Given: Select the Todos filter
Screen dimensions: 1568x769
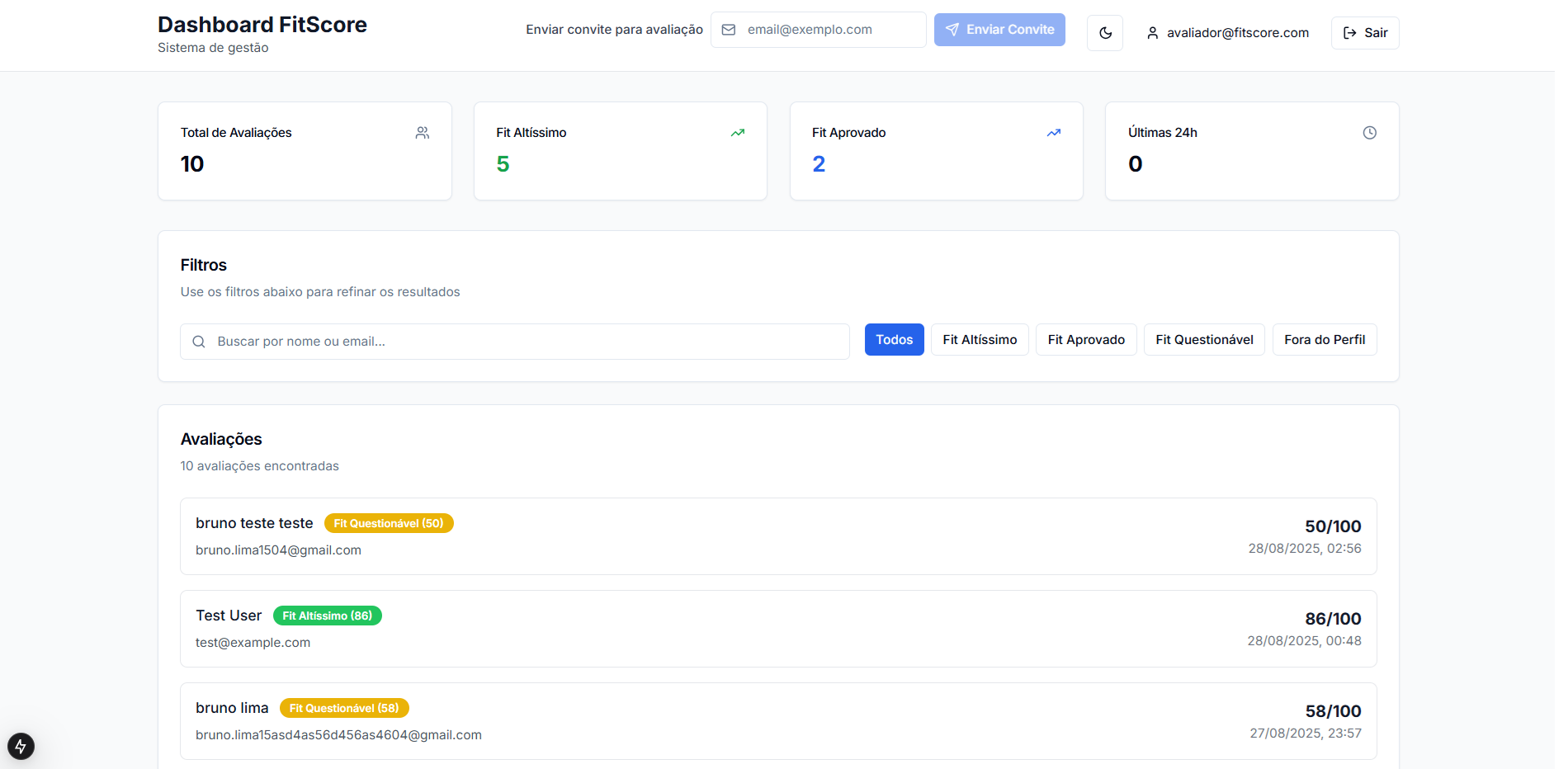Looking at the screenshot, I should point(894,340).
